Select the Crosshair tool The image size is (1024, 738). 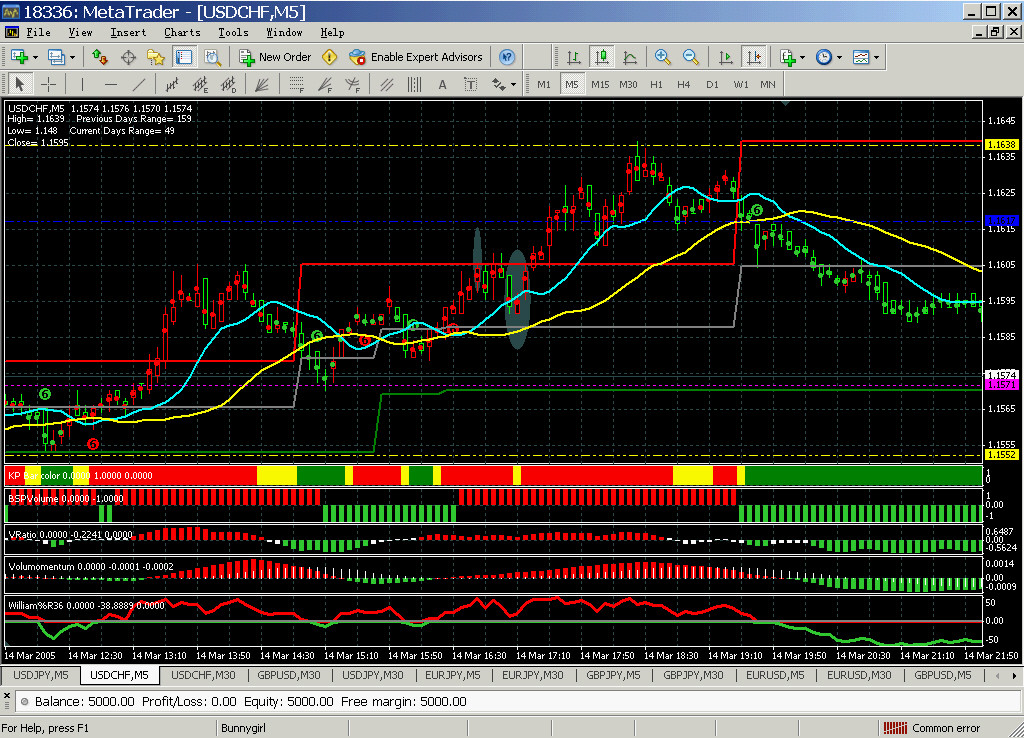click(x=48, y=84)
